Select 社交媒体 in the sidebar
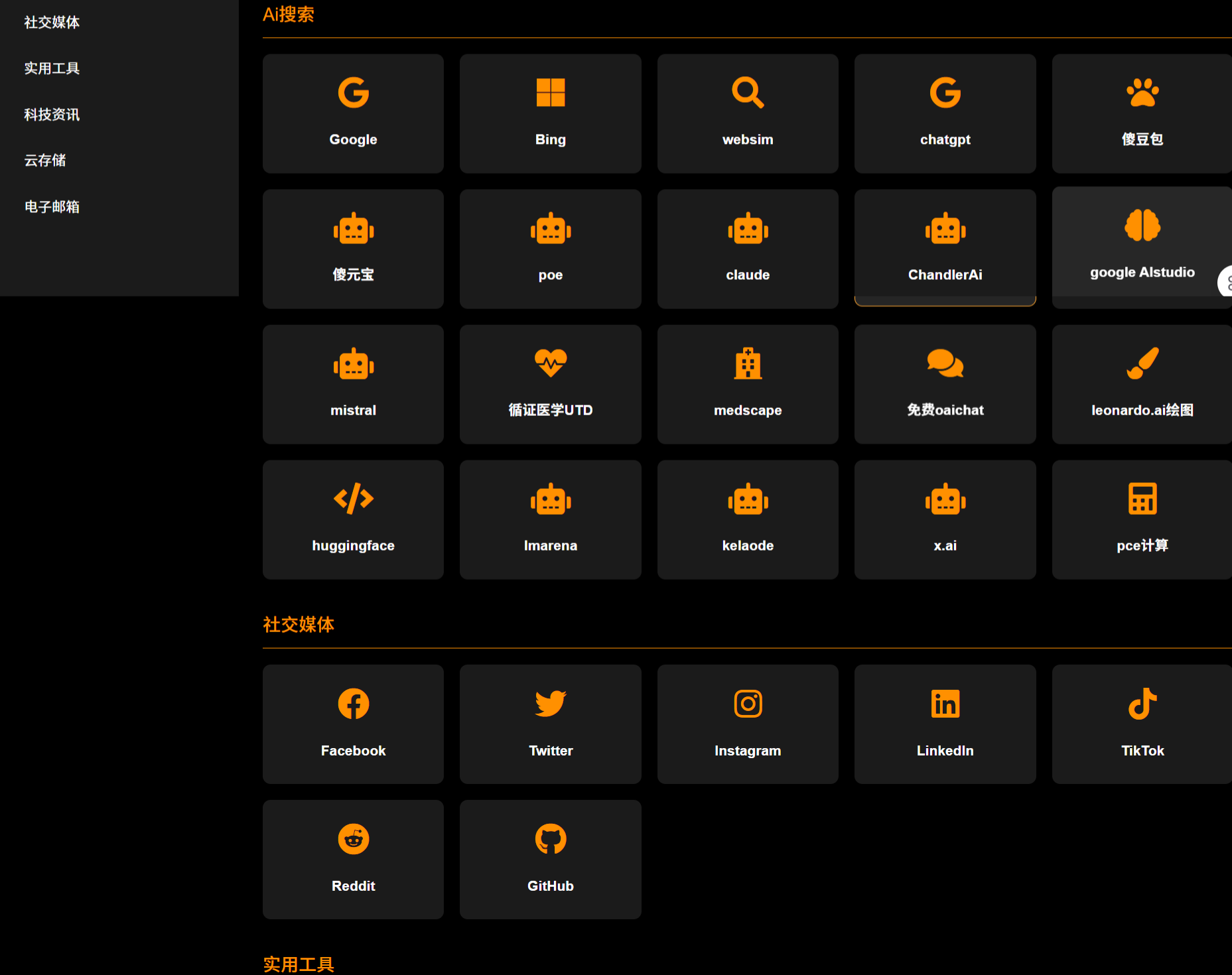Image resolution: width=1232 pixels, height=975 pixels. (x=50, y=22)
